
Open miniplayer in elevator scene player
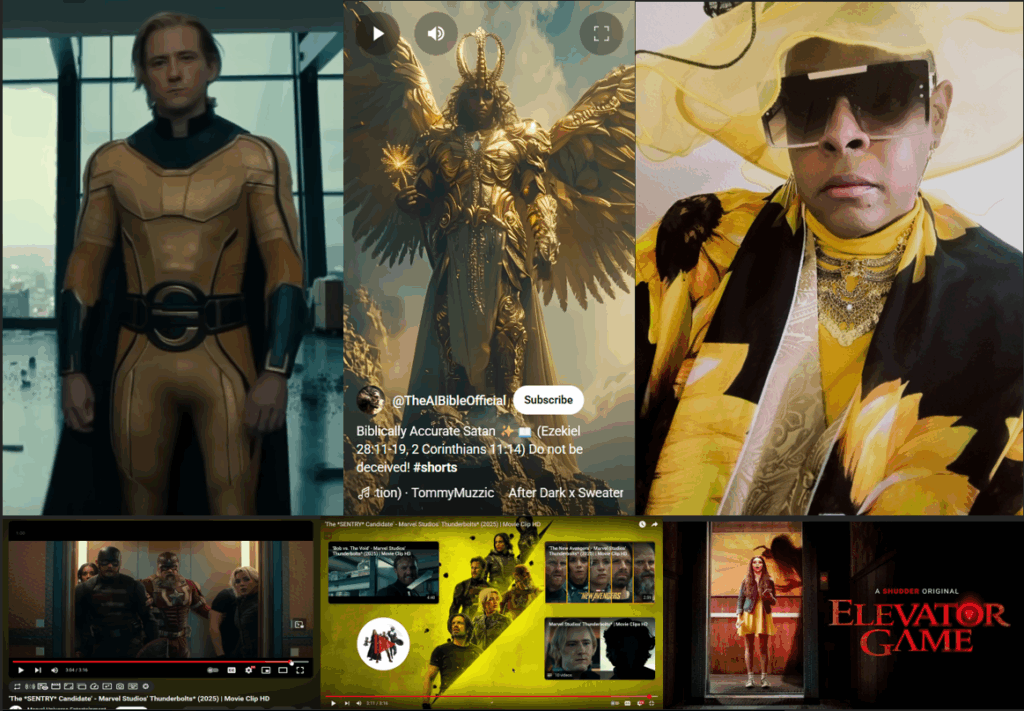[x=266, y=670]
